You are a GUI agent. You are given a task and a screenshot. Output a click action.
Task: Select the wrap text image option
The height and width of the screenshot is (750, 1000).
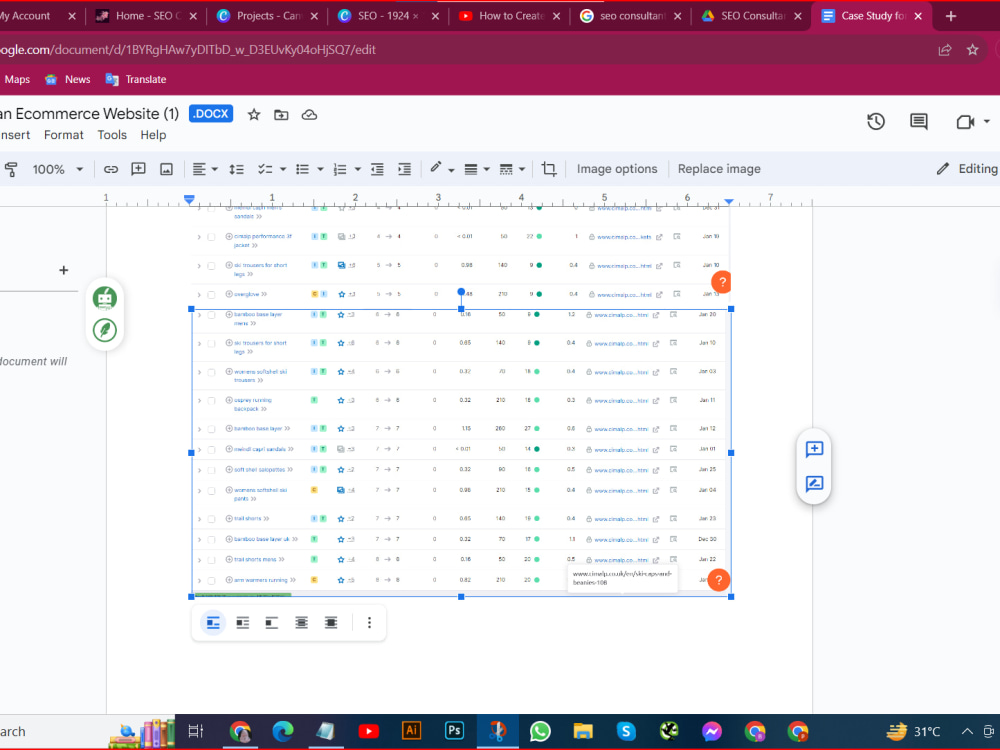pos(242,622)
